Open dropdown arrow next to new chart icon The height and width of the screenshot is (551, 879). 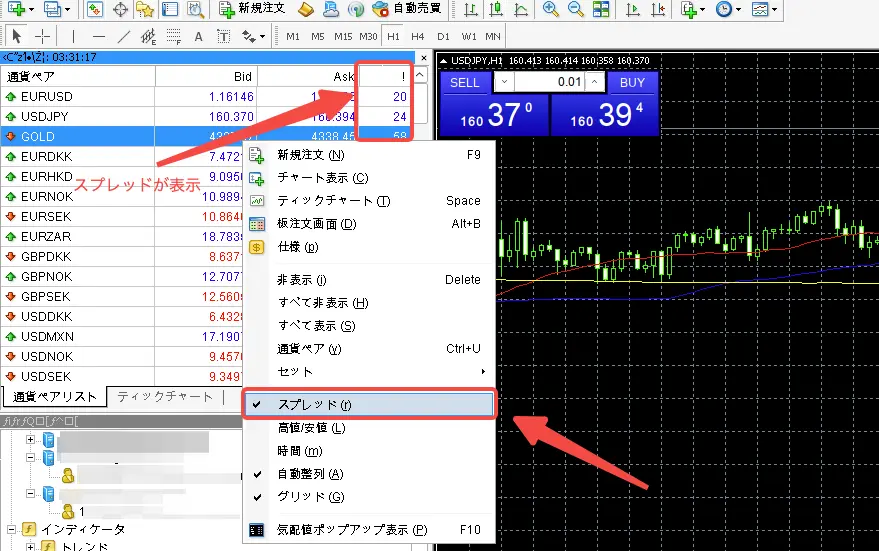(31, 9)
